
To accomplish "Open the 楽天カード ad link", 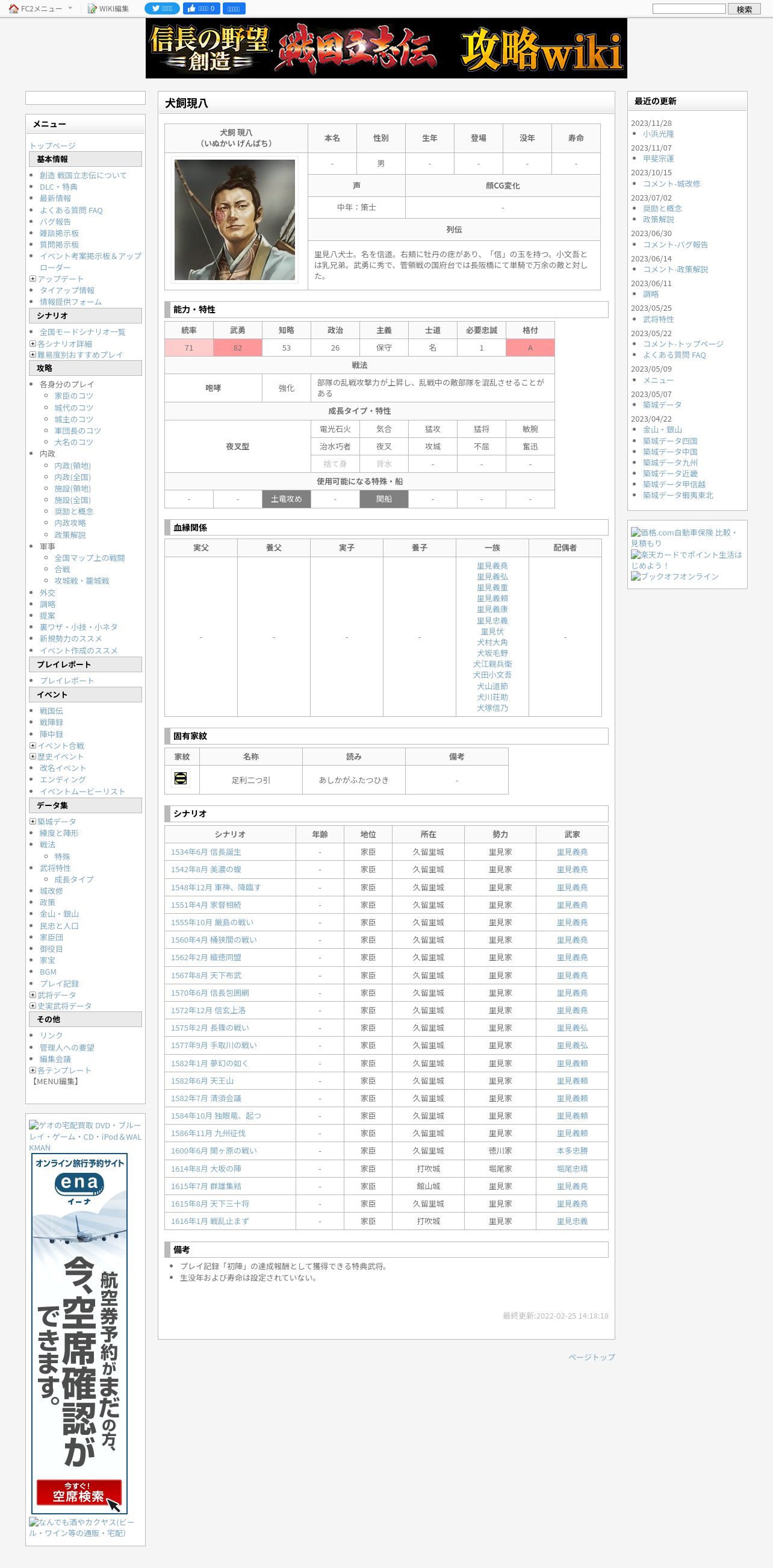I will pos(686,560).
